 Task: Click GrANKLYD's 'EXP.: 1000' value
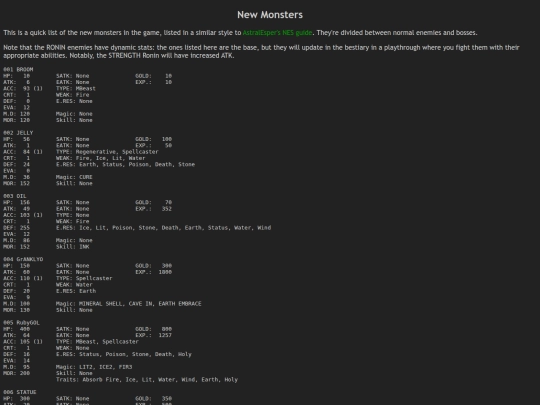click(x=154, y=272)
